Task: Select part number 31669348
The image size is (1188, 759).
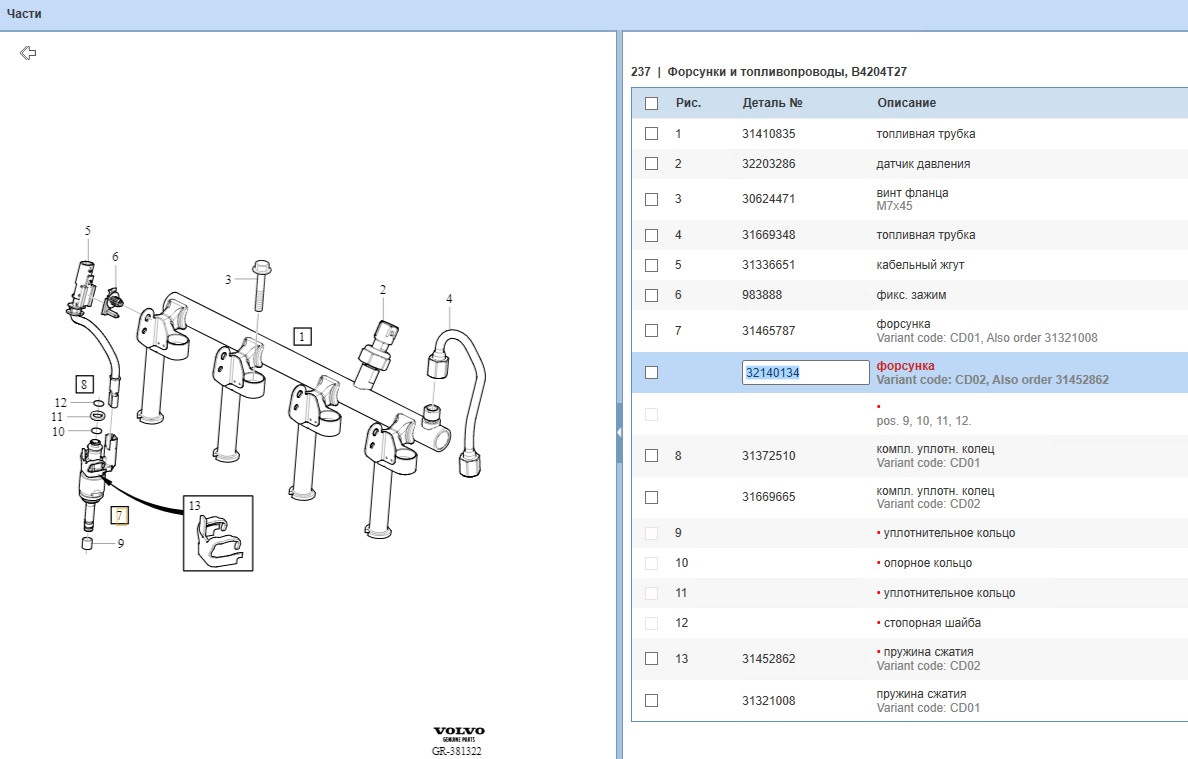Action: pyautogui.click(x=768, y=235)
